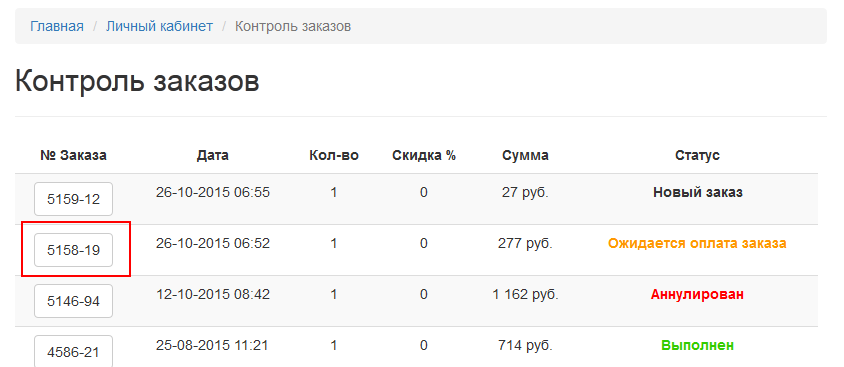Click the Кол-во column header
The width and height of the screenshot is (844, 367).
pyautogui.click(x=334, y=156)
